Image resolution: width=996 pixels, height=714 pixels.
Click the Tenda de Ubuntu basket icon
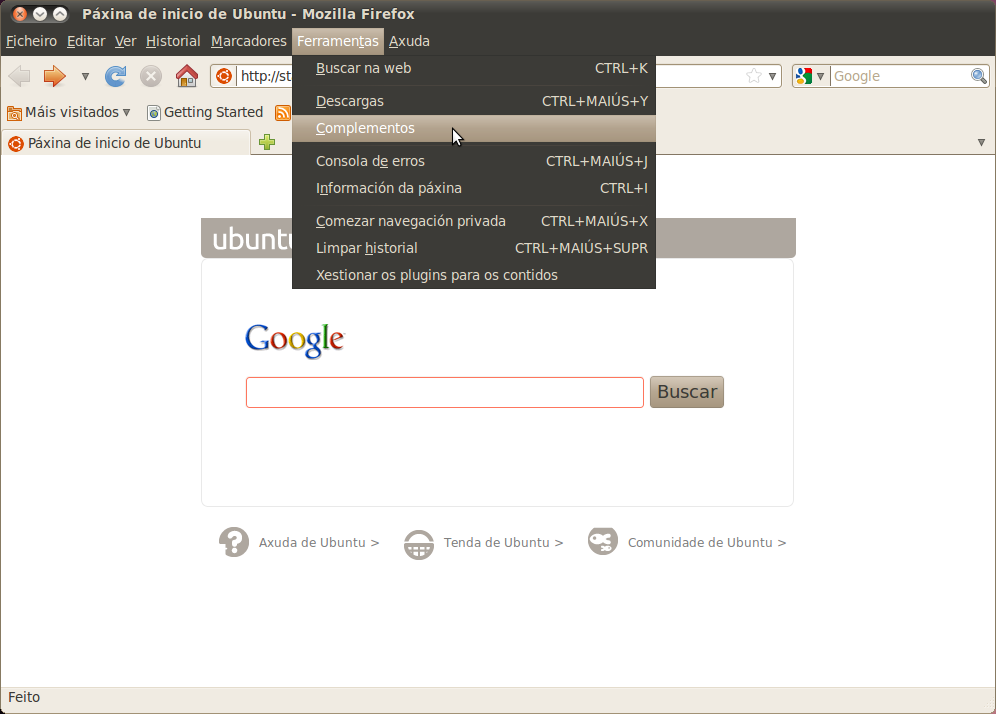coord(419,544)
